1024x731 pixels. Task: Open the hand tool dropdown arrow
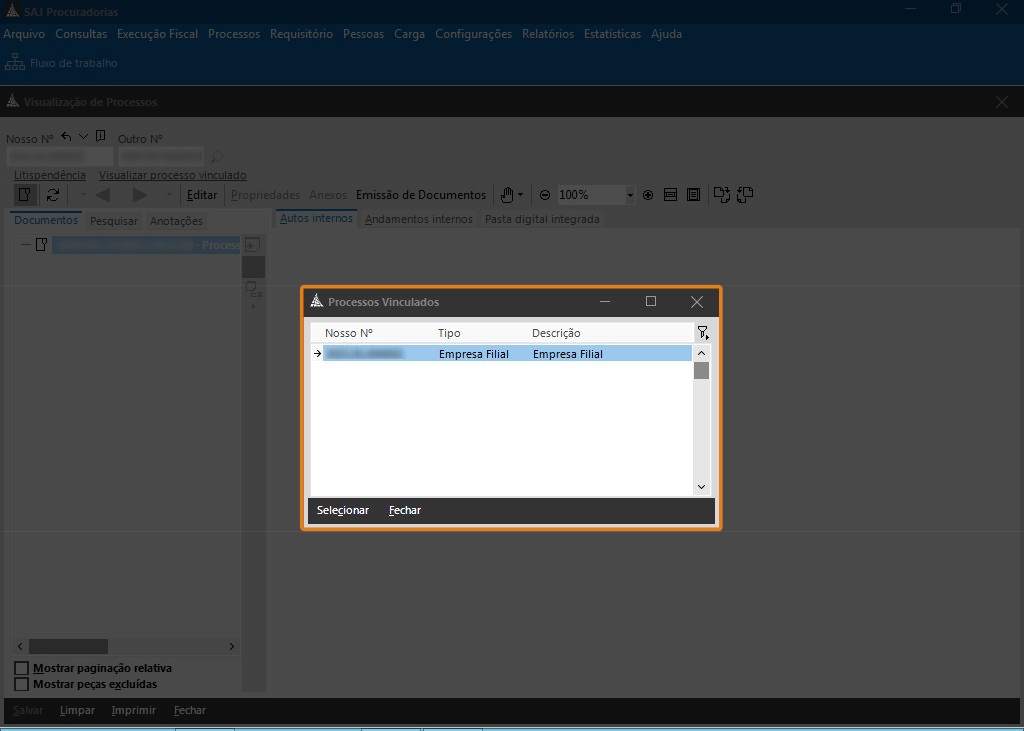coord(521,195)
